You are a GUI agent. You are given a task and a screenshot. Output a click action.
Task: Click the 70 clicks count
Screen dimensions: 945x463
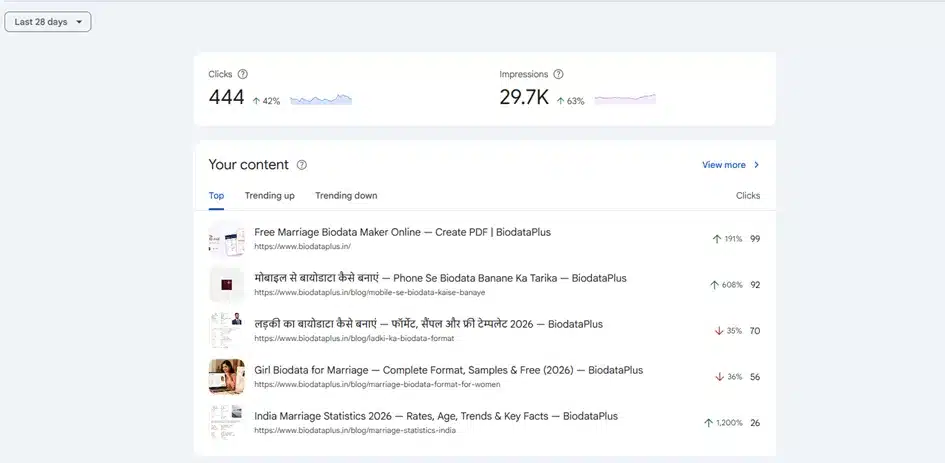(755, 331)
